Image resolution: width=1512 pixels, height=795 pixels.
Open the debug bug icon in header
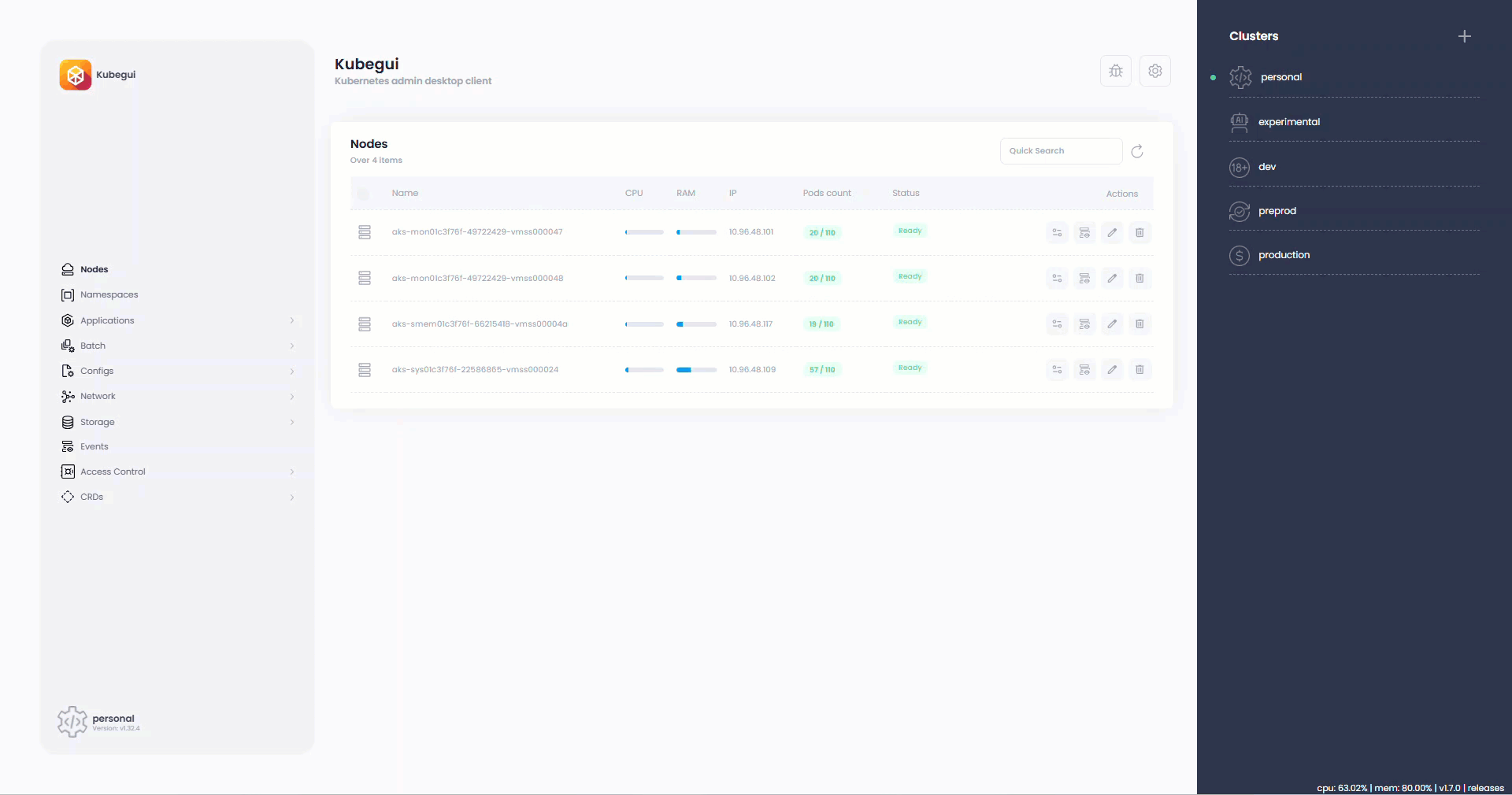pos(1115,71)
